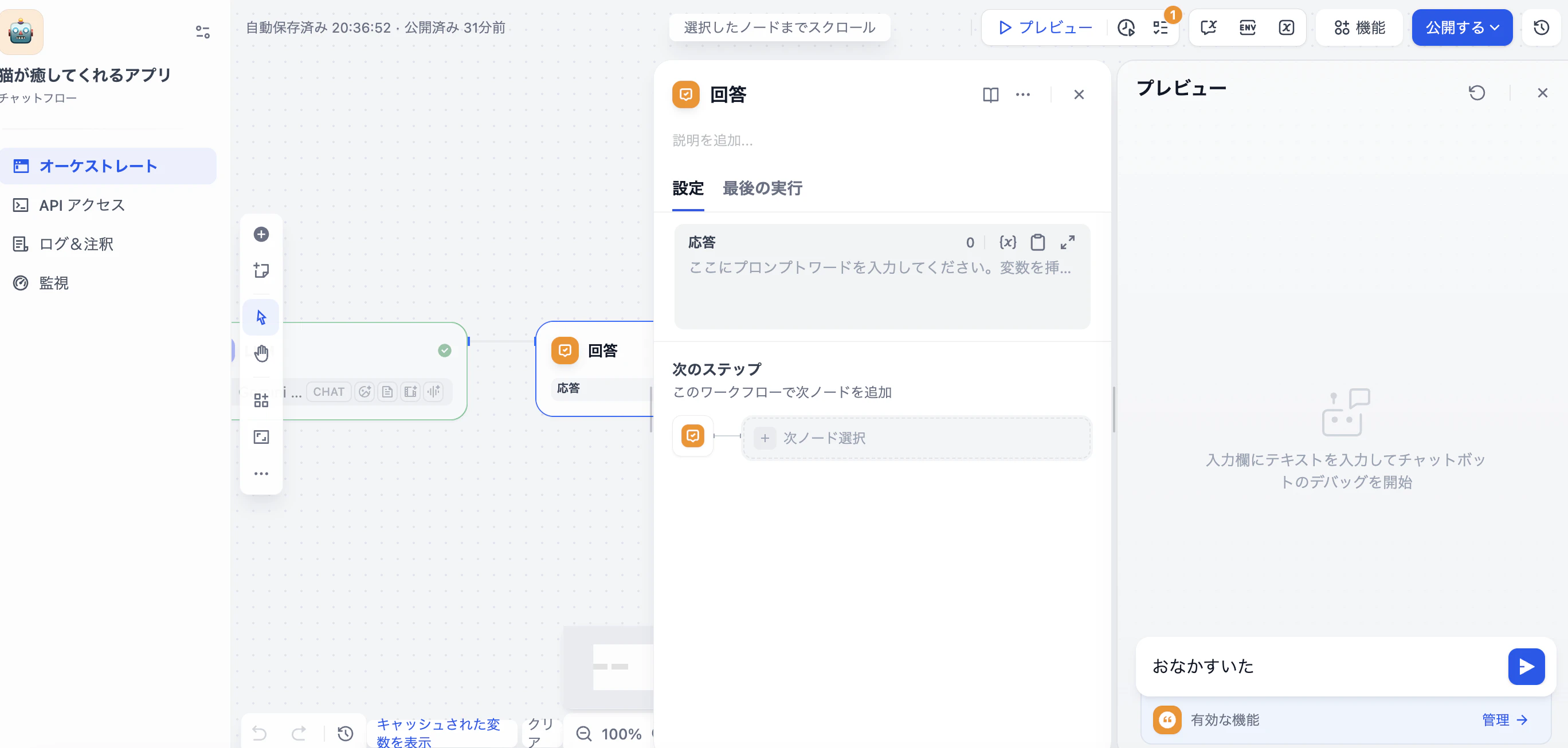The width and height of the screenshot is (1568, 748).
Task: Add a note with the sticky note icon
Action: tap(261, 270)
